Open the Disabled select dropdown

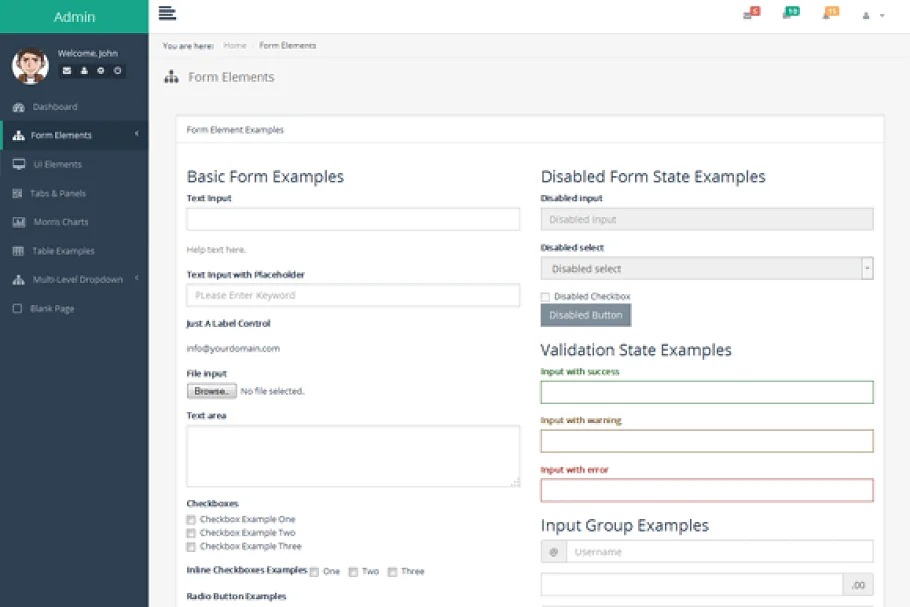coord(706,268)
